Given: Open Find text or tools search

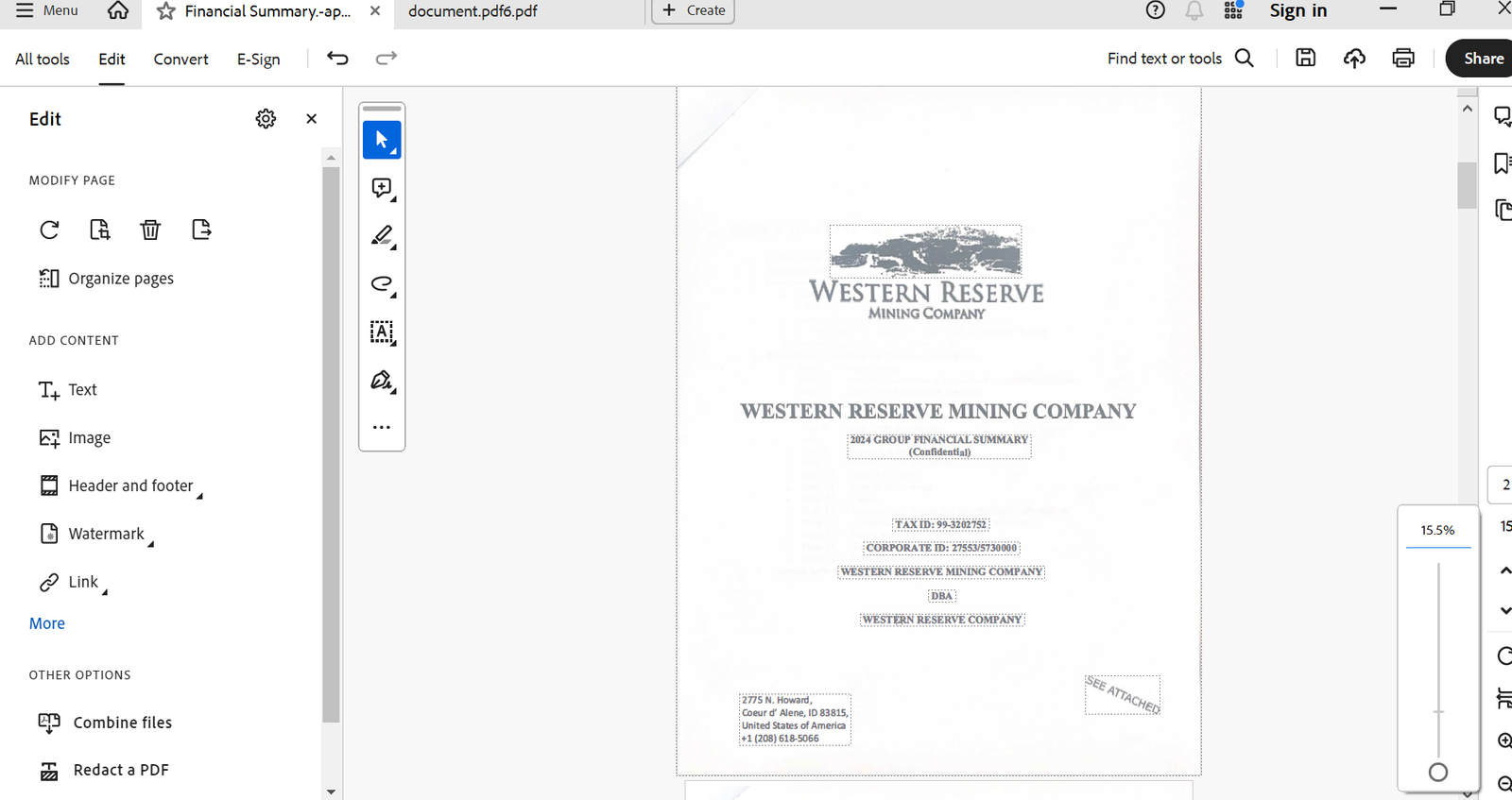Looking at the screenshot, I should 1180,59.
